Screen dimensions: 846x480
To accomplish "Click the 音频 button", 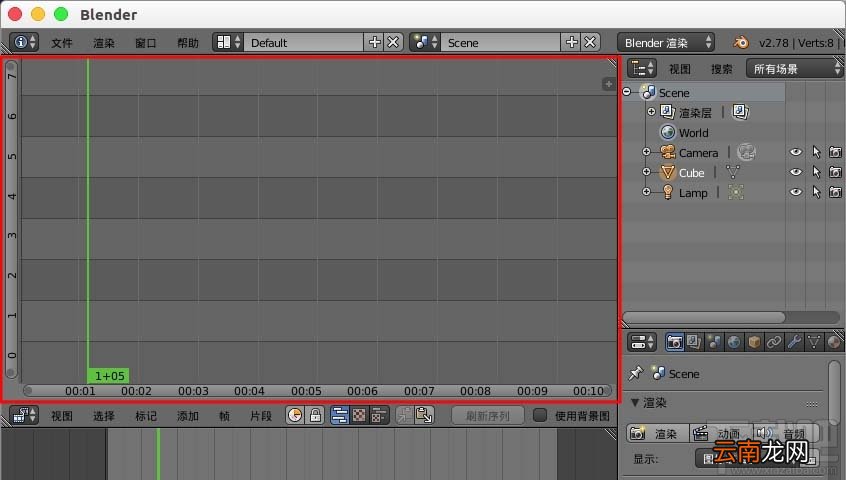I will 786,433.
